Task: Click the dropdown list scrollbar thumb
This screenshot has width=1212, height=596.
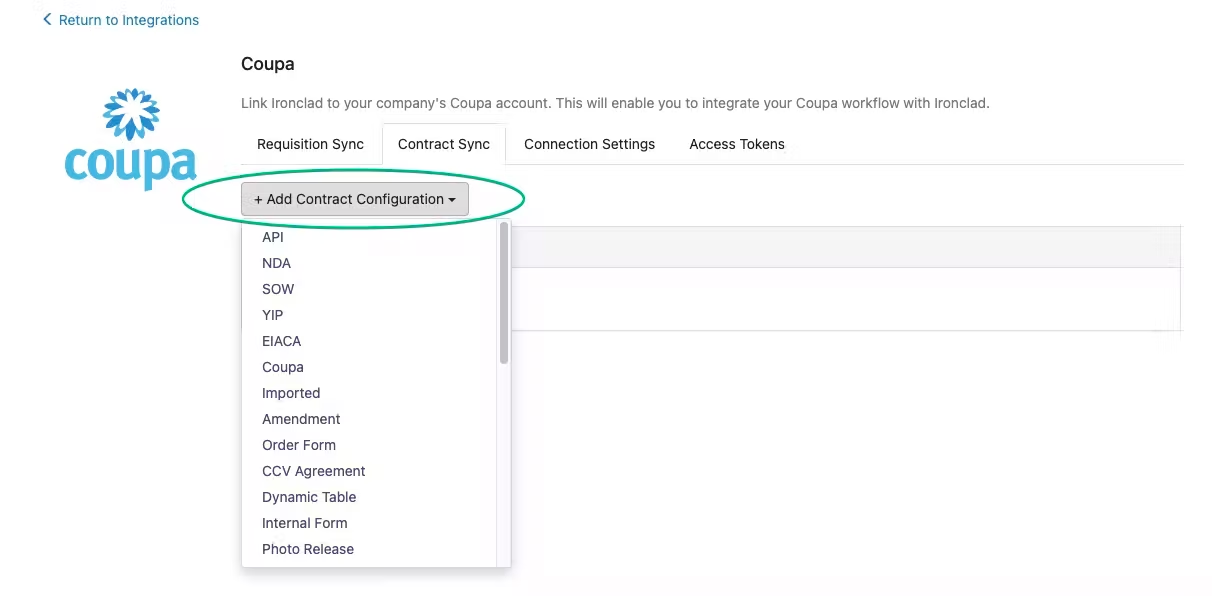Action: pos(504,293)
